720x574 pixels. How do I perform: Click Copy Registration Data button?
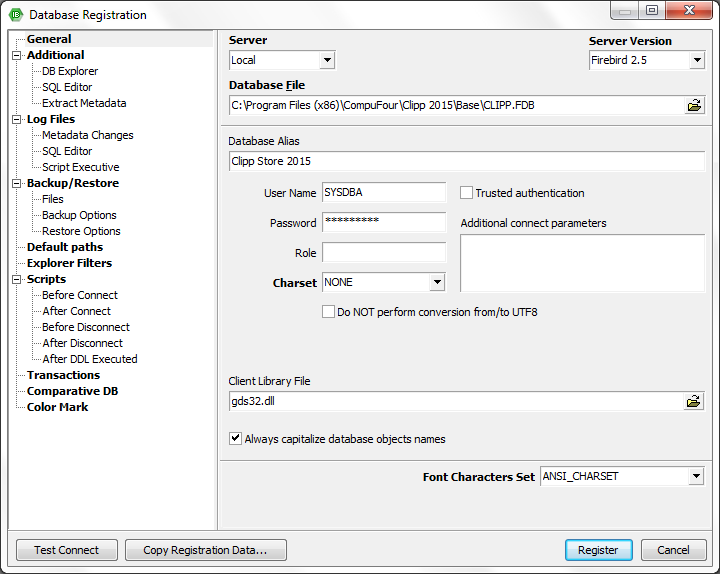(x=205, y=550)
